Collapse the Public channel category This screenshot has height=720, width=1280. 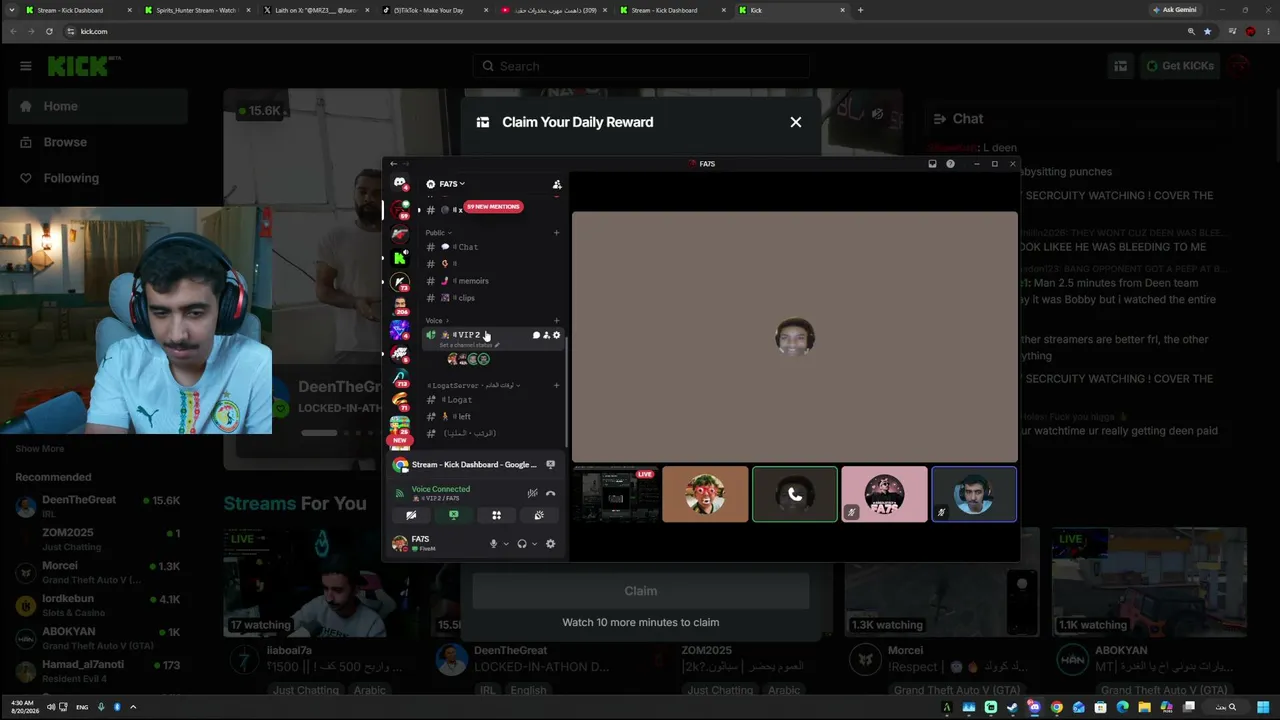pyautogui.click(x=439, y=233)
